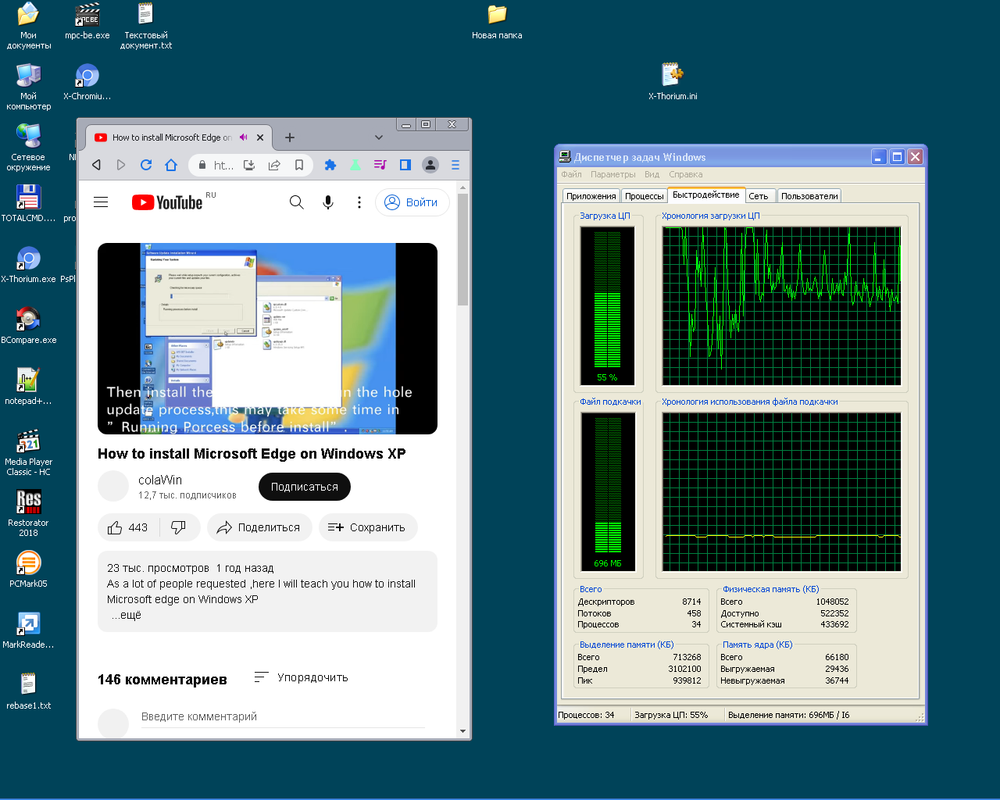Image resolution: width=1000 pixels, height=800 pixels.
Task: Click the share page icon in address bar
Action: pos(274,165)
